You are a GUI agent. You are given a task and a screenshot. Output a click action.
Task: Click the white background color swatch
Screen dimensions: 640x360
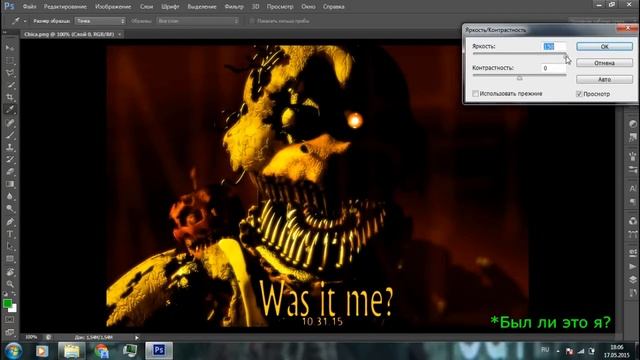14,309
